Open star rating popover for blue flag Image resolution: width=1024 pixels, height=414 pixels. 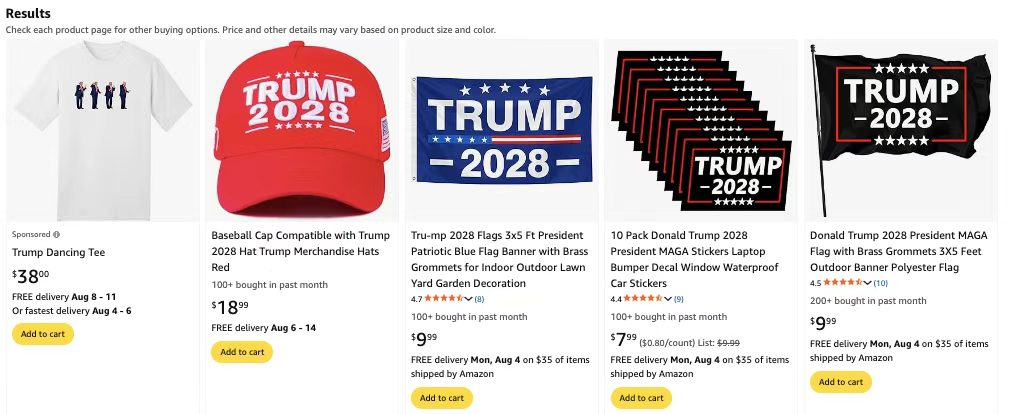(468, 299)
